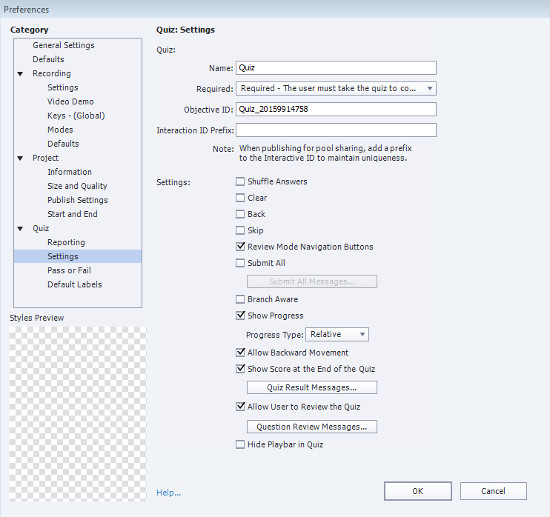Image resolution: width=550 pixels, height=517 pixels.
Task: Toggle the Show Progress checkbox
Action: pos(240,315)
